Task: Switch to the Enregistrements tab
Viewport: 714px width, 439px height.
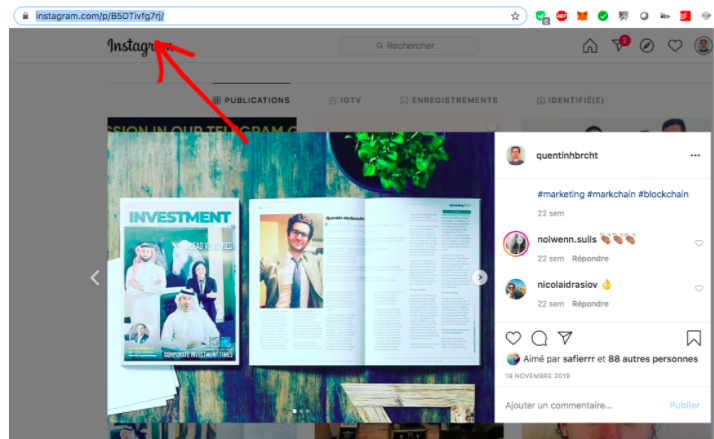Action: point(449,100)
